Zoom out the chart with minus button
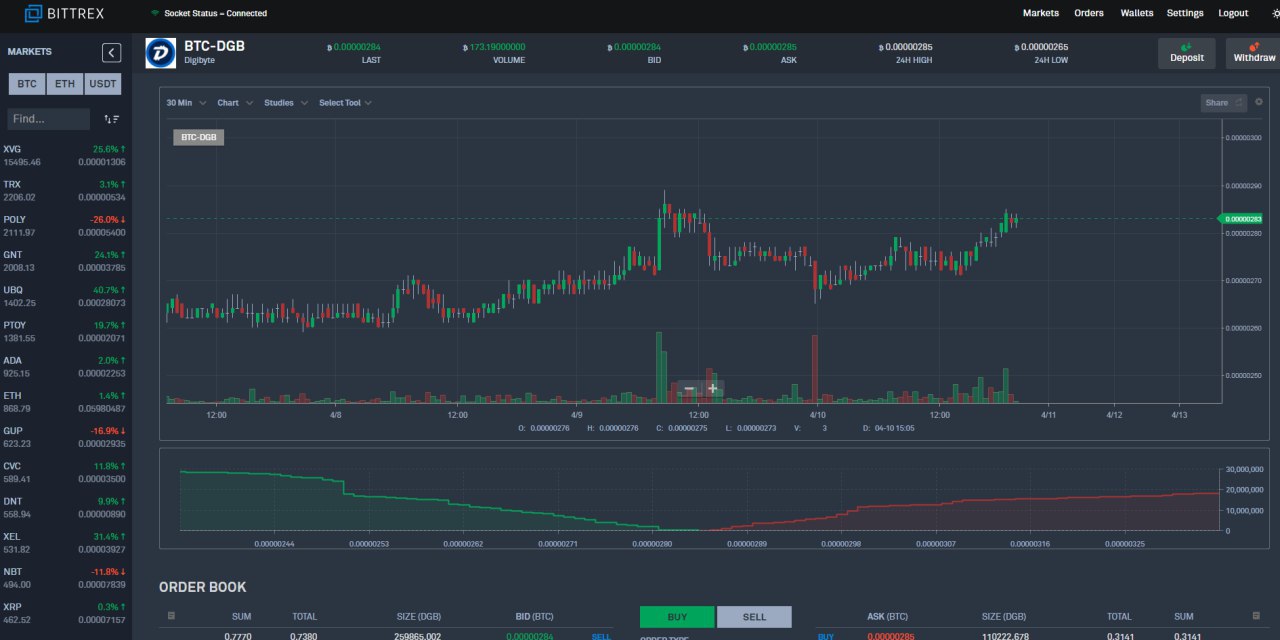 [x=689, y=389]
